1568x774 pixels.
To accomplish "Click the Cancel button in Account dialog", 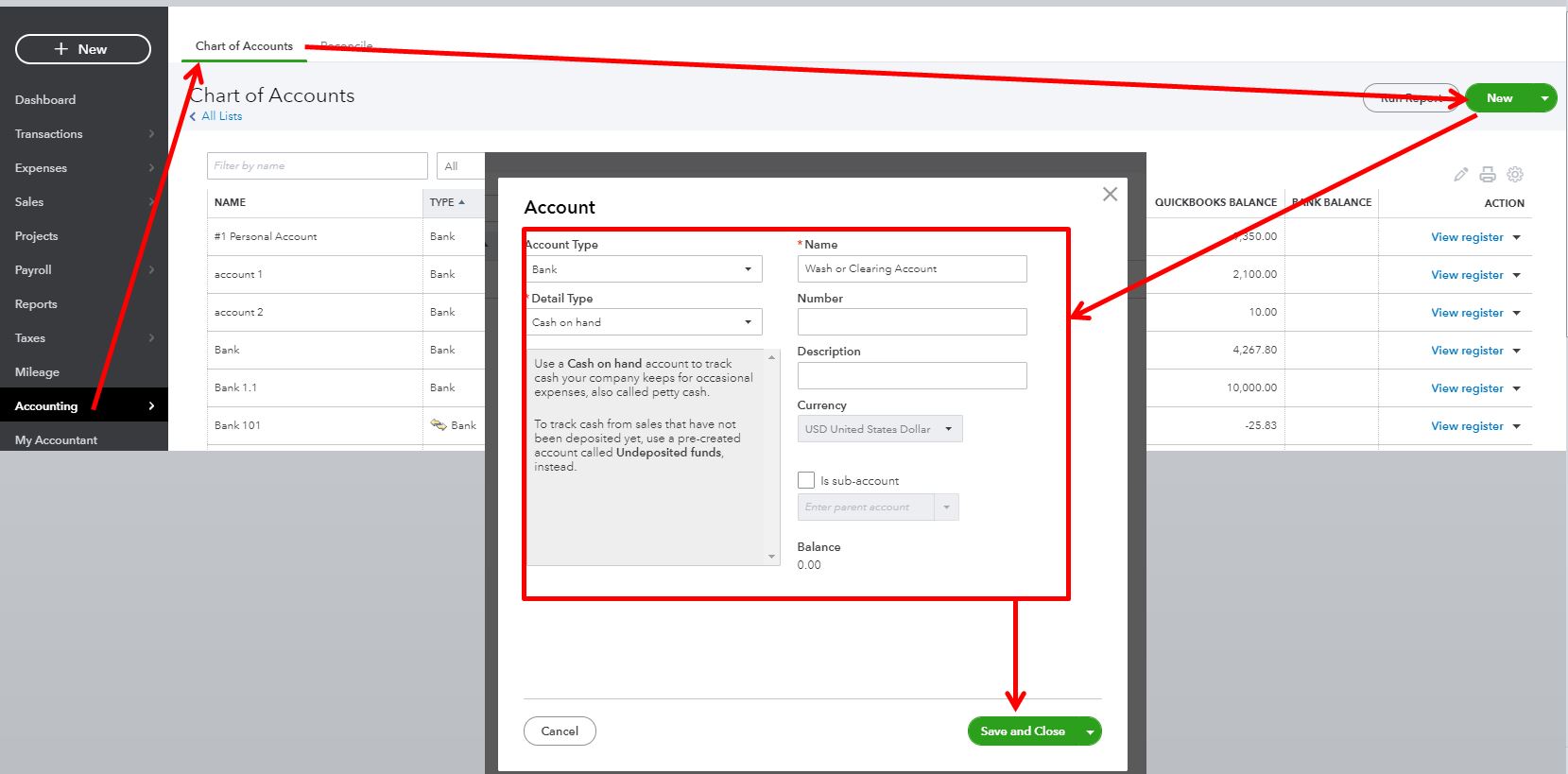I will click(560, 731).
